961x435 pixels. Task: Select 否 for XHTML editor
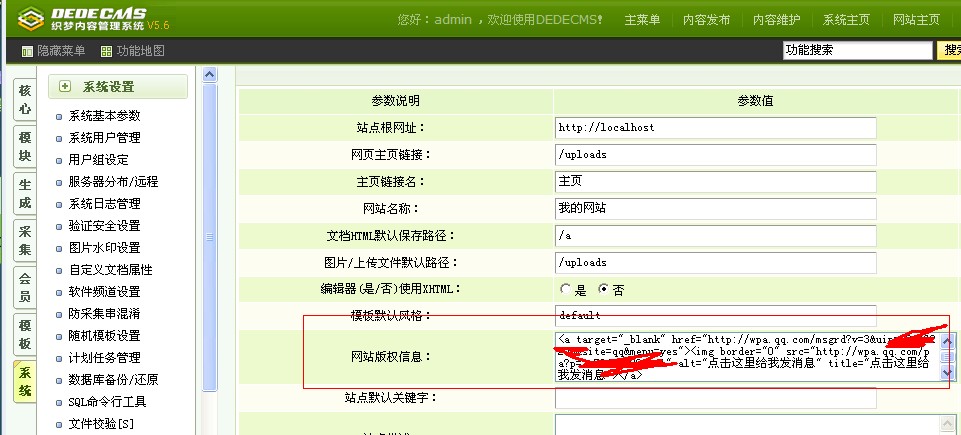pyautogui.click(x=603, y=289)
